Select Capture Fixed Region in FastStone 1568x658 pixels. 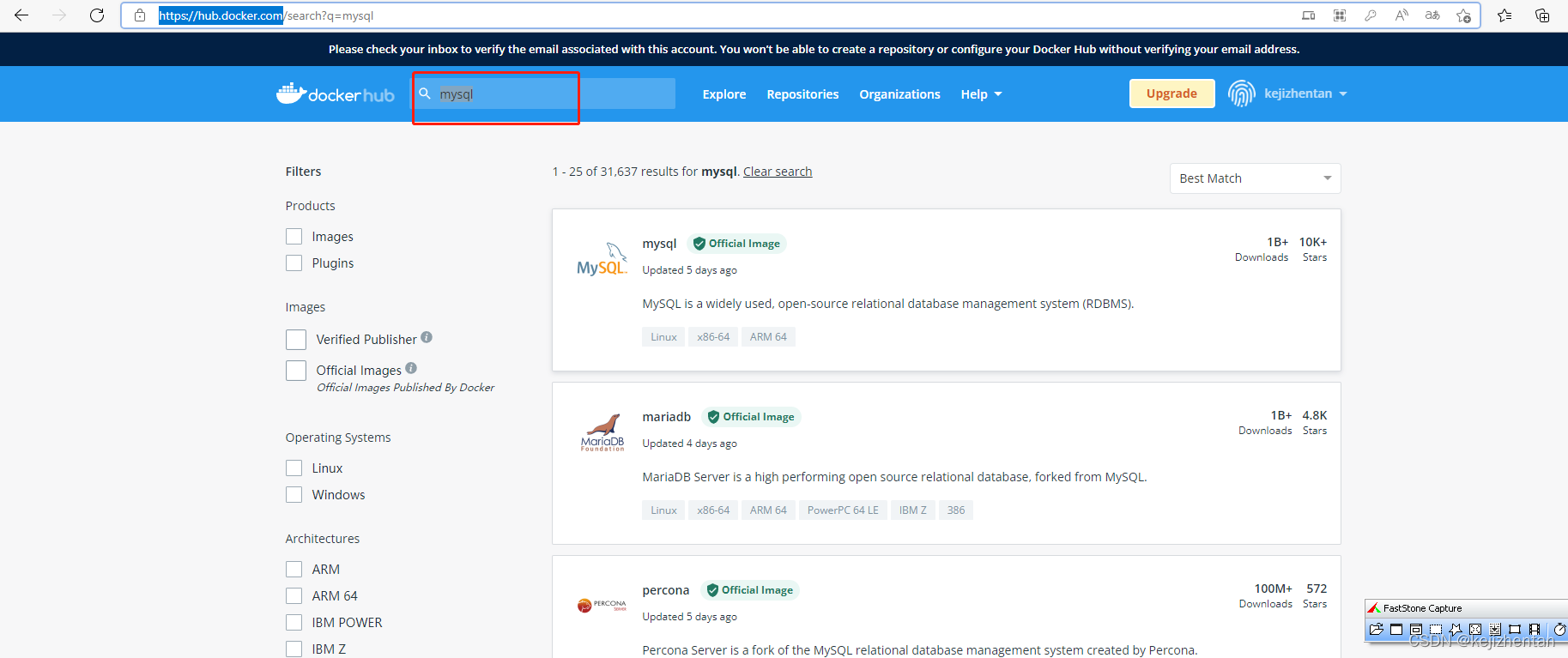pyautogui.click(x=1515, y=629)
